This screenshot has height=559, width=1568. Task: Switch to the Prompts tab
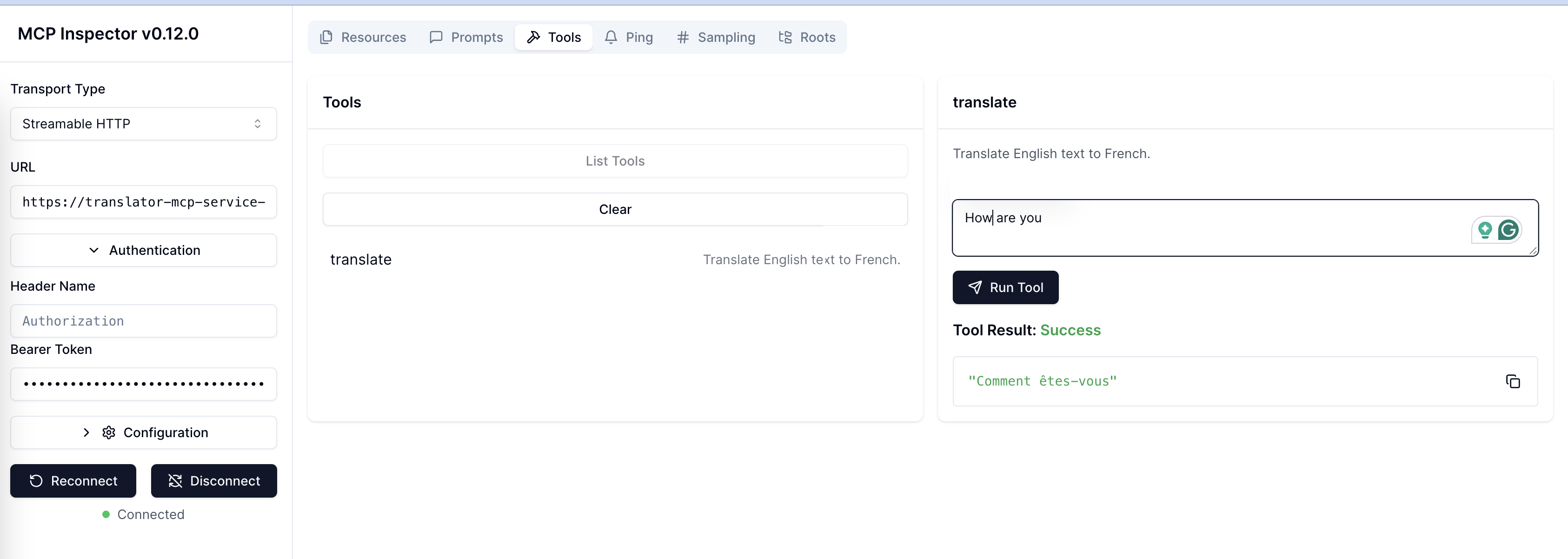coord(466,37)
